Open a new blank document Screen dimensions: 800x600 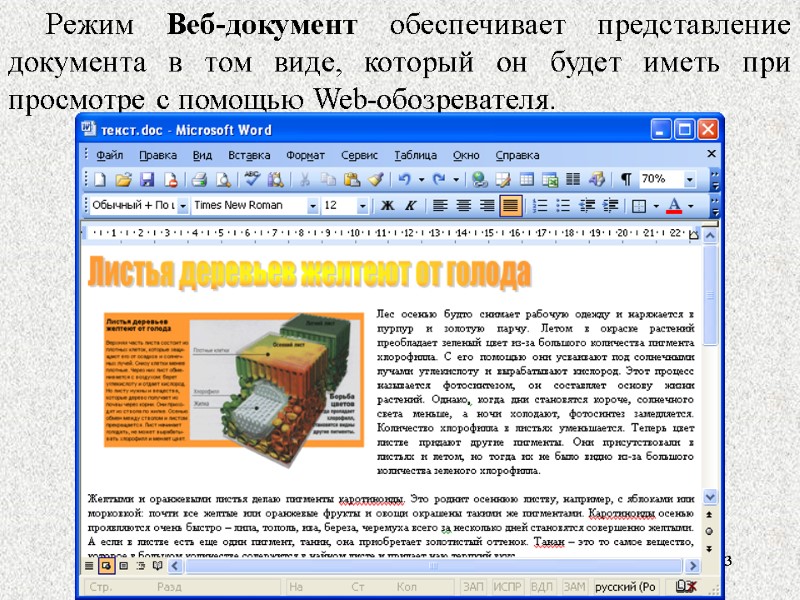pyautogui.click(x=98, y=180)
